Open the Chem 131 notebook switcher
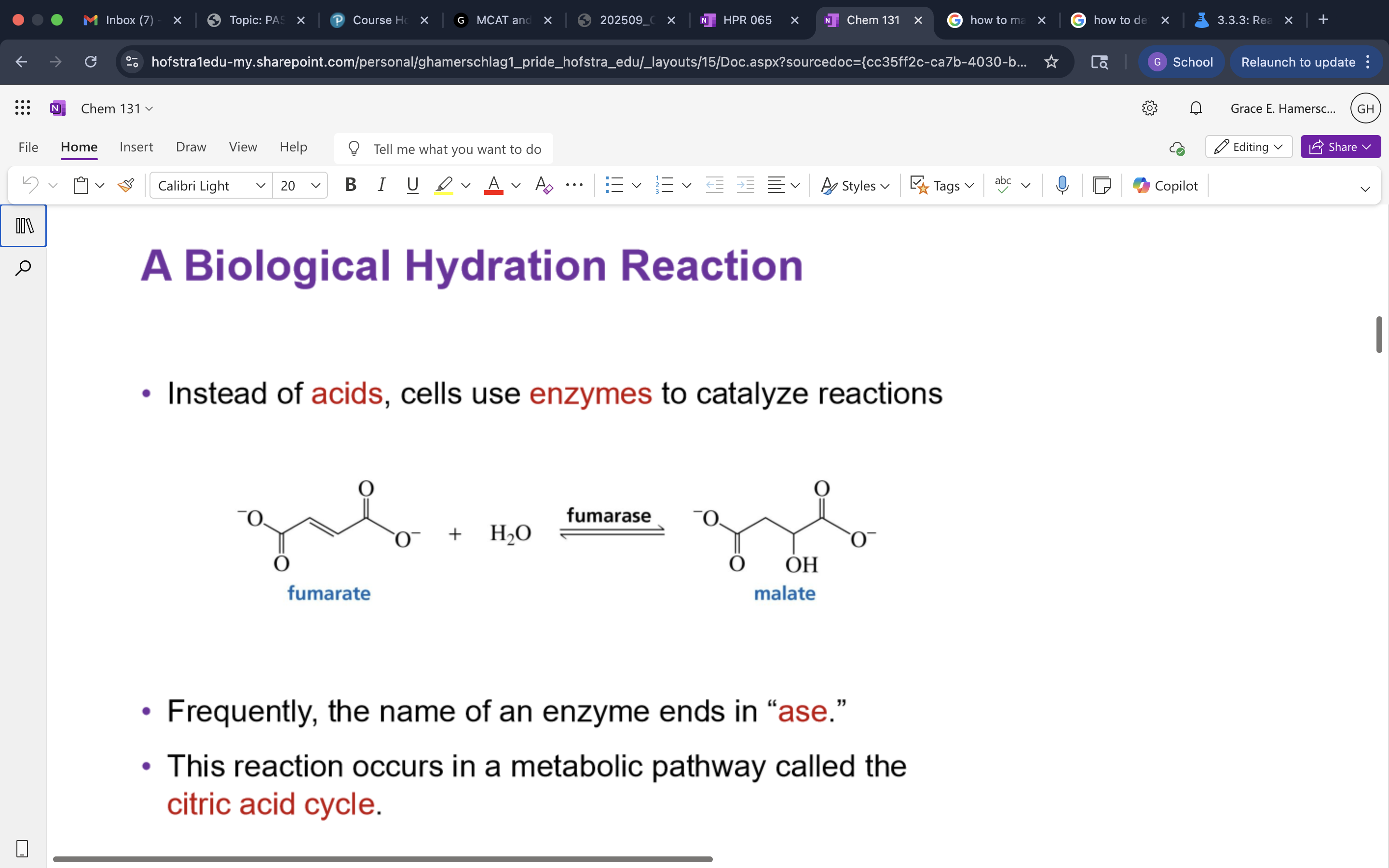Viewport: 1389px width, 868px height. (117, 108)
